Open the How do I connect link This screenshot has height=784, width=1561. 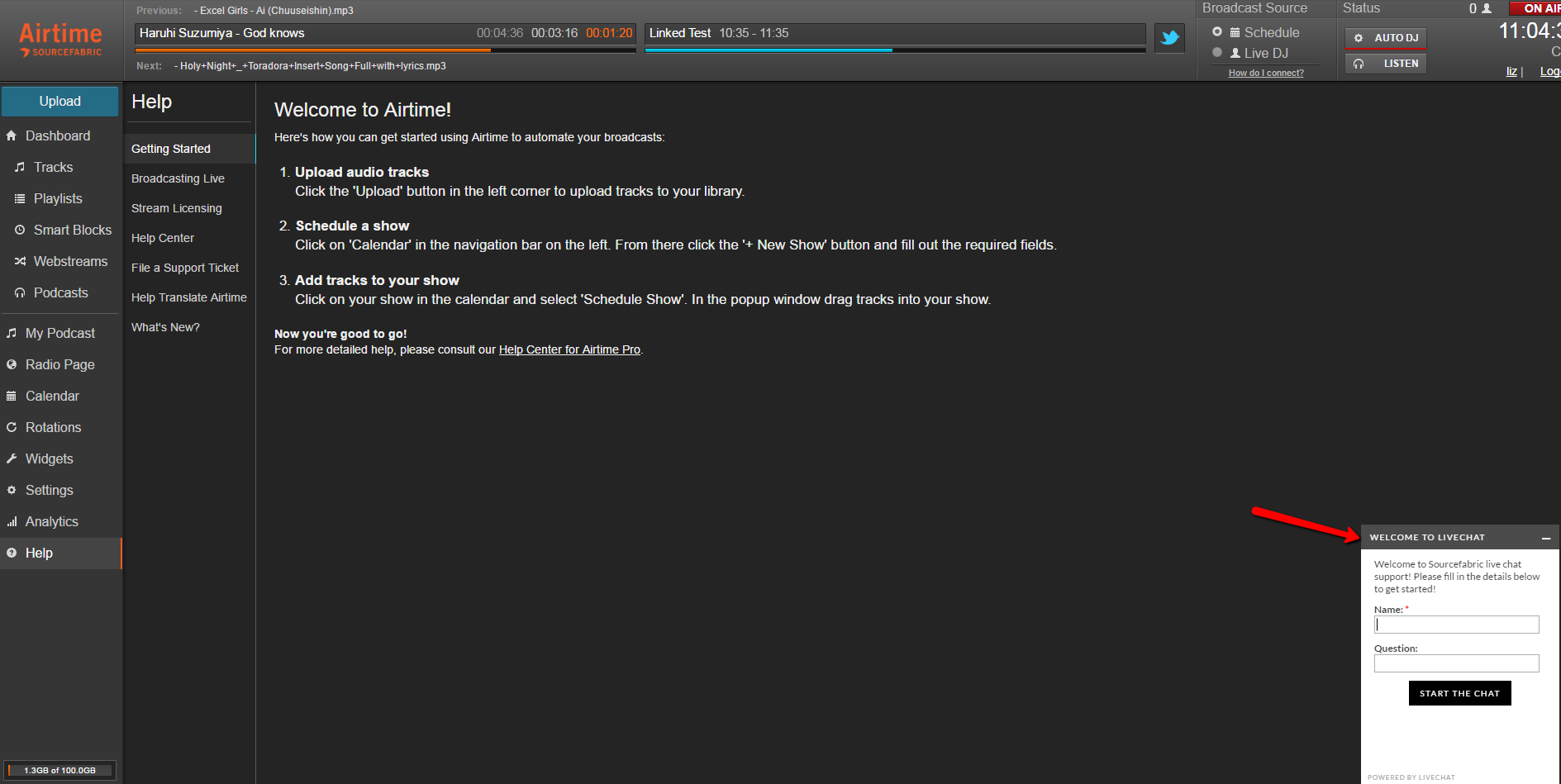[1266, 73]
